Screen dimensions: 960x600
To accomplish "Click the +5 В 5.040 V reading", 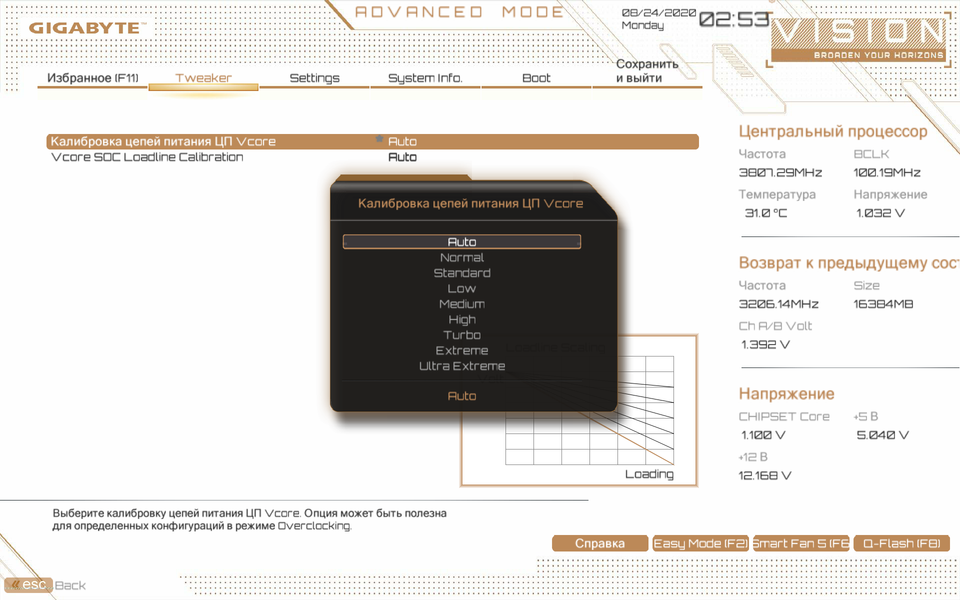I will coord(882,435).
